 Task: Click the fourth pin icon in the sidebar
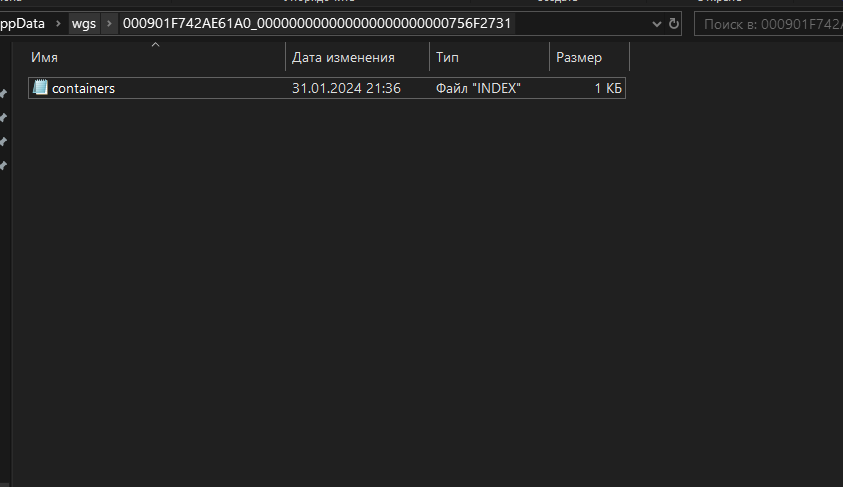coord(3,166)
